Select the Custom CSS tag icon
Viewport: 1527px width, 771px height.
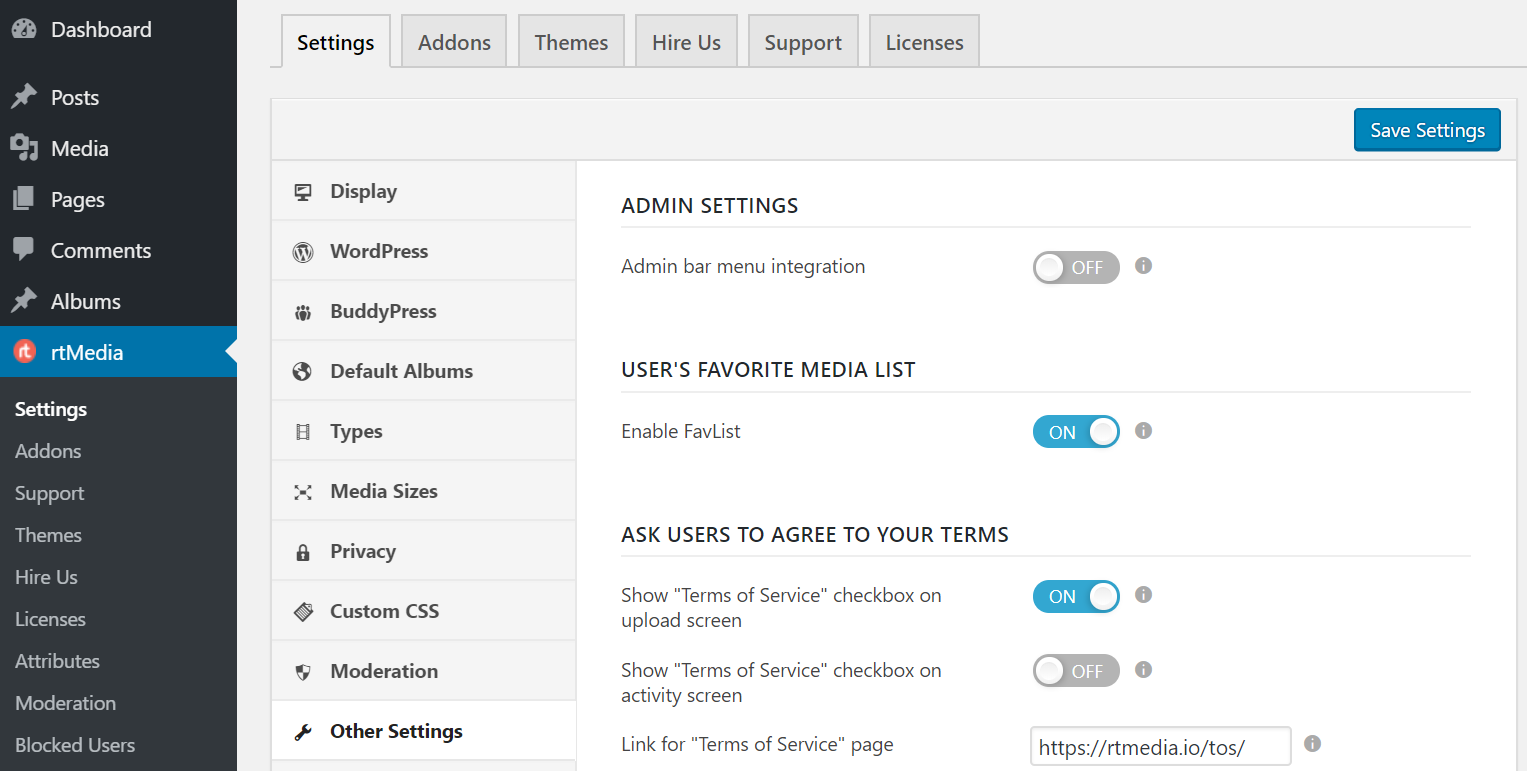[303, 610]
